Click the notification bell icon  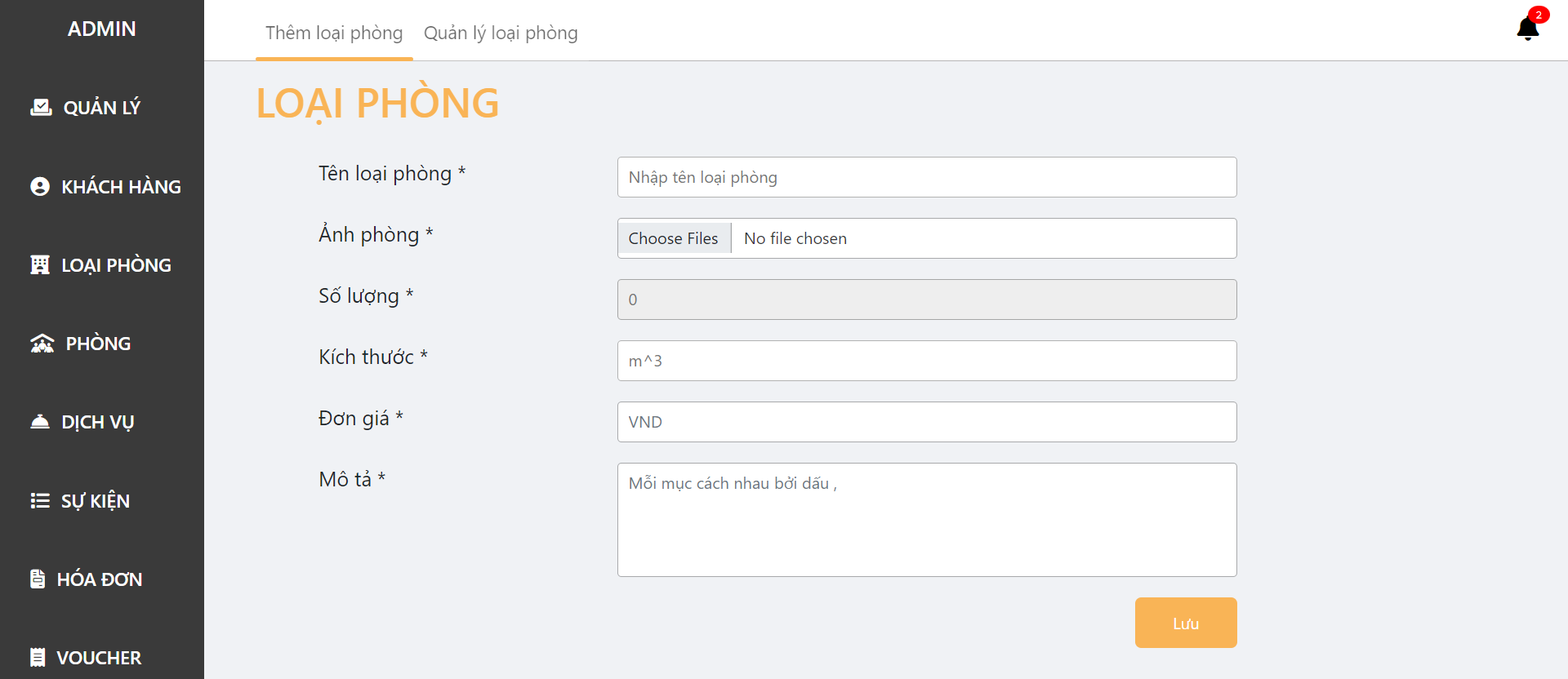pyautogui.click(x=1527, y=28)
